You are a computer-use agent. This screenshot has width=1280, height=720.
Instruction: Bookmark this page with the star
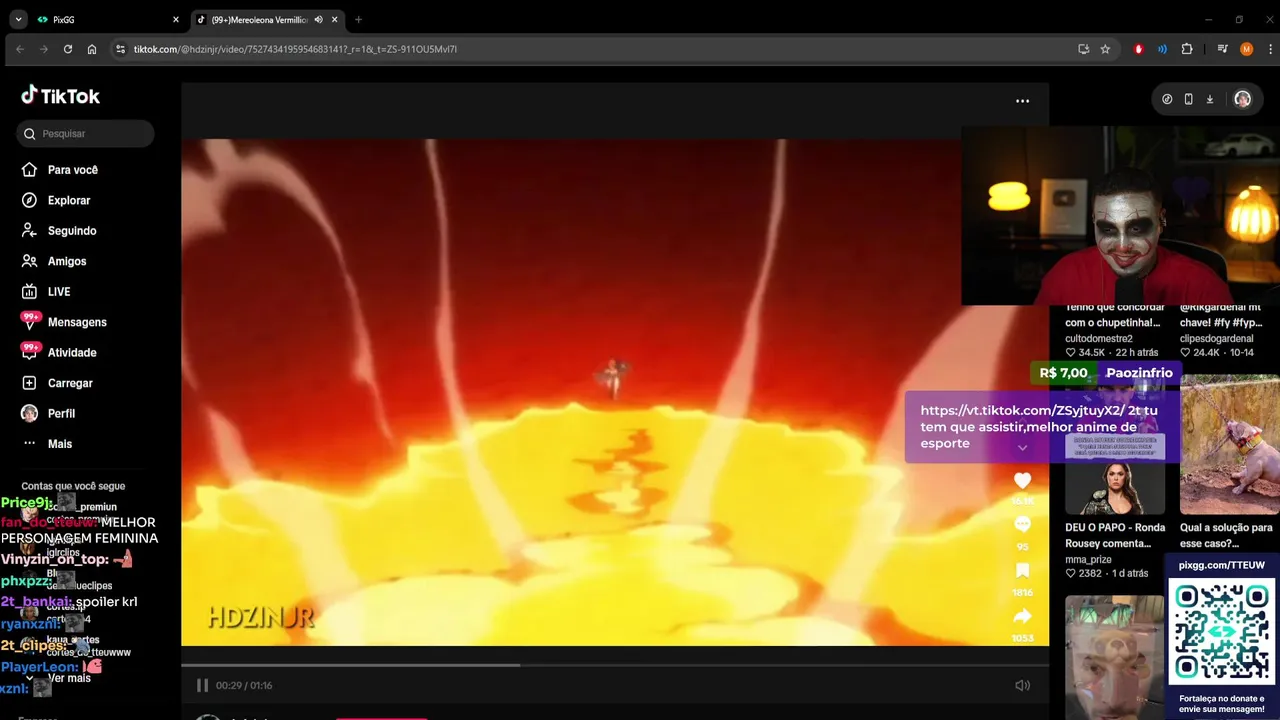[1105, 49]
